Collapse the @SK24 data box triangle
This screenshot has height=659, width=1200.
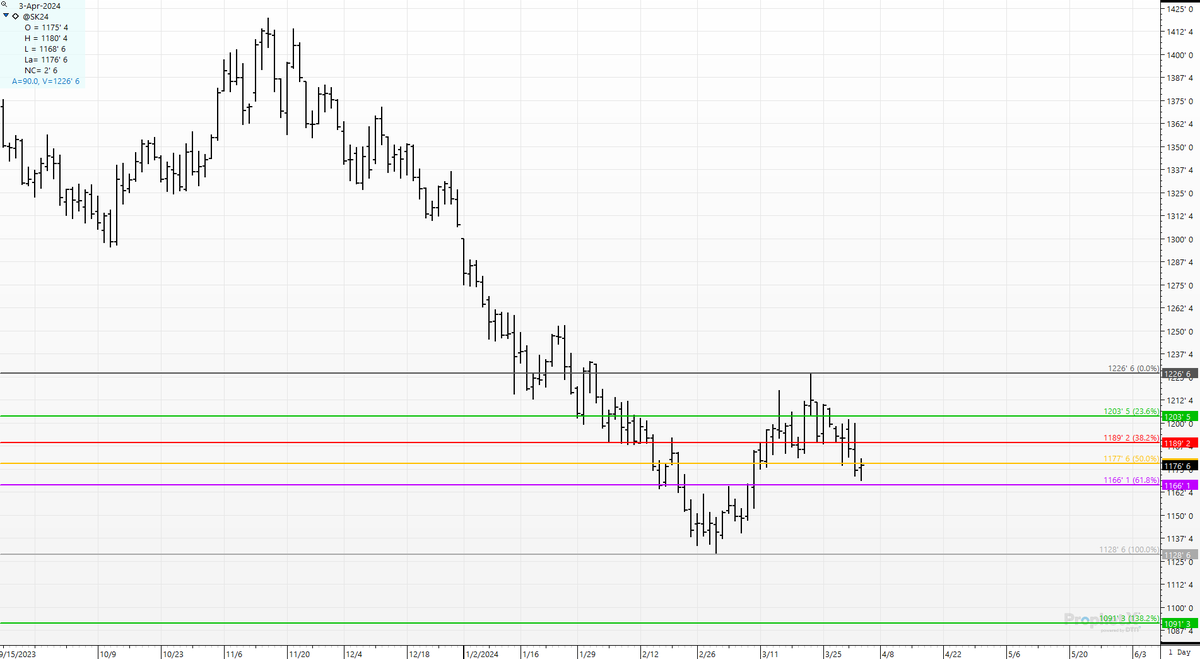6,17
